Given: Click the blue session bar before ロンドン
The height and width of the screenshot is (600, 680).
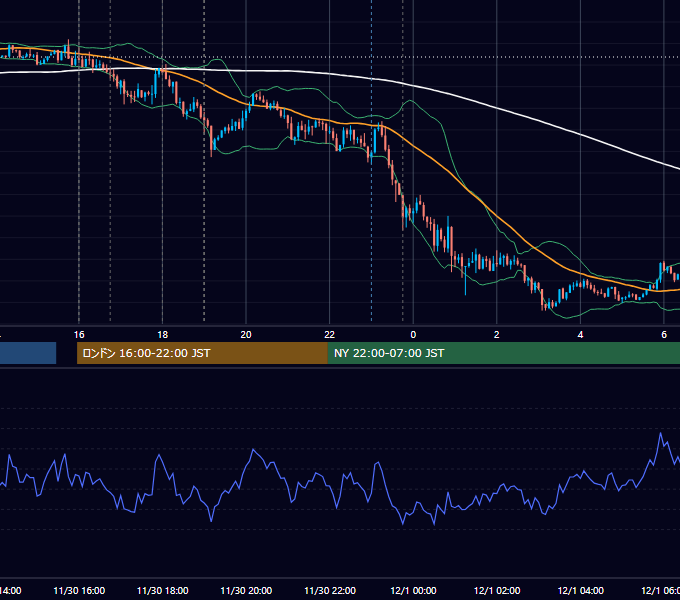Looking at the screenshot, I should pyautogui.click(x=28, y=353).
